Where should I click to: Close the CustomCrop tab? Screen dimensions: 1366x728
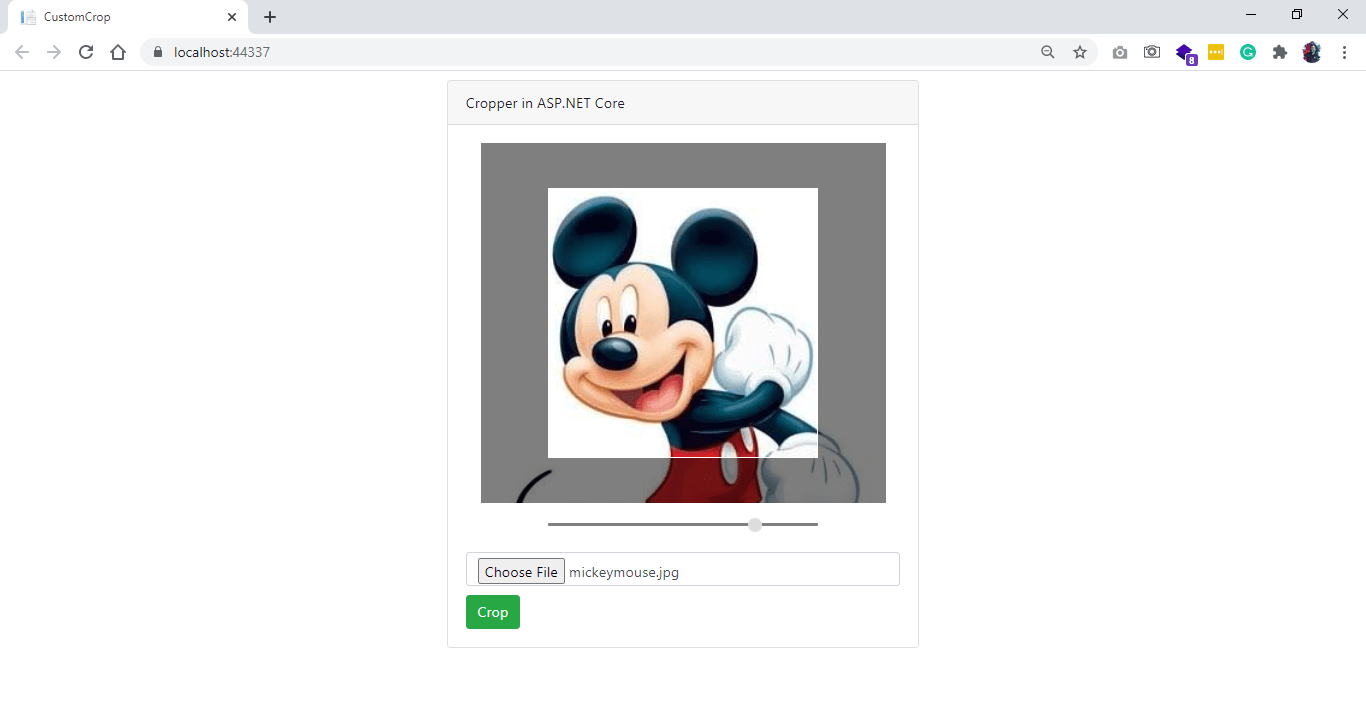[x=232, y=17]
